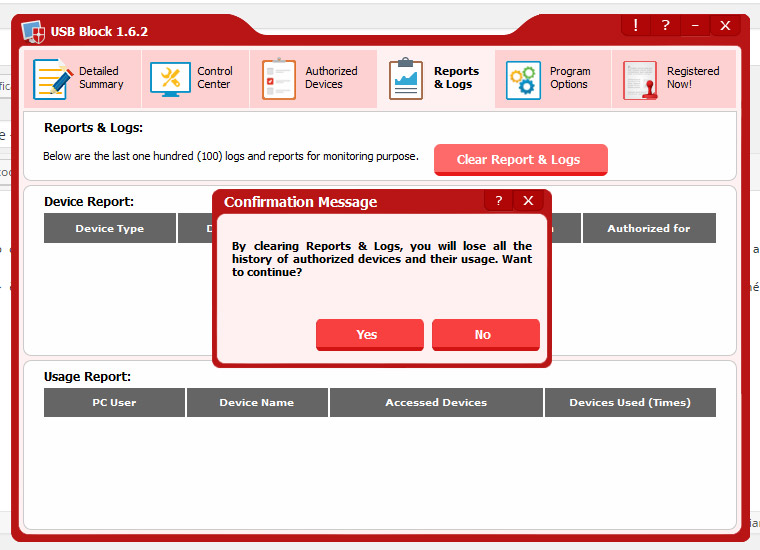Click the Registered Now stamp icon

coord(640,79)
